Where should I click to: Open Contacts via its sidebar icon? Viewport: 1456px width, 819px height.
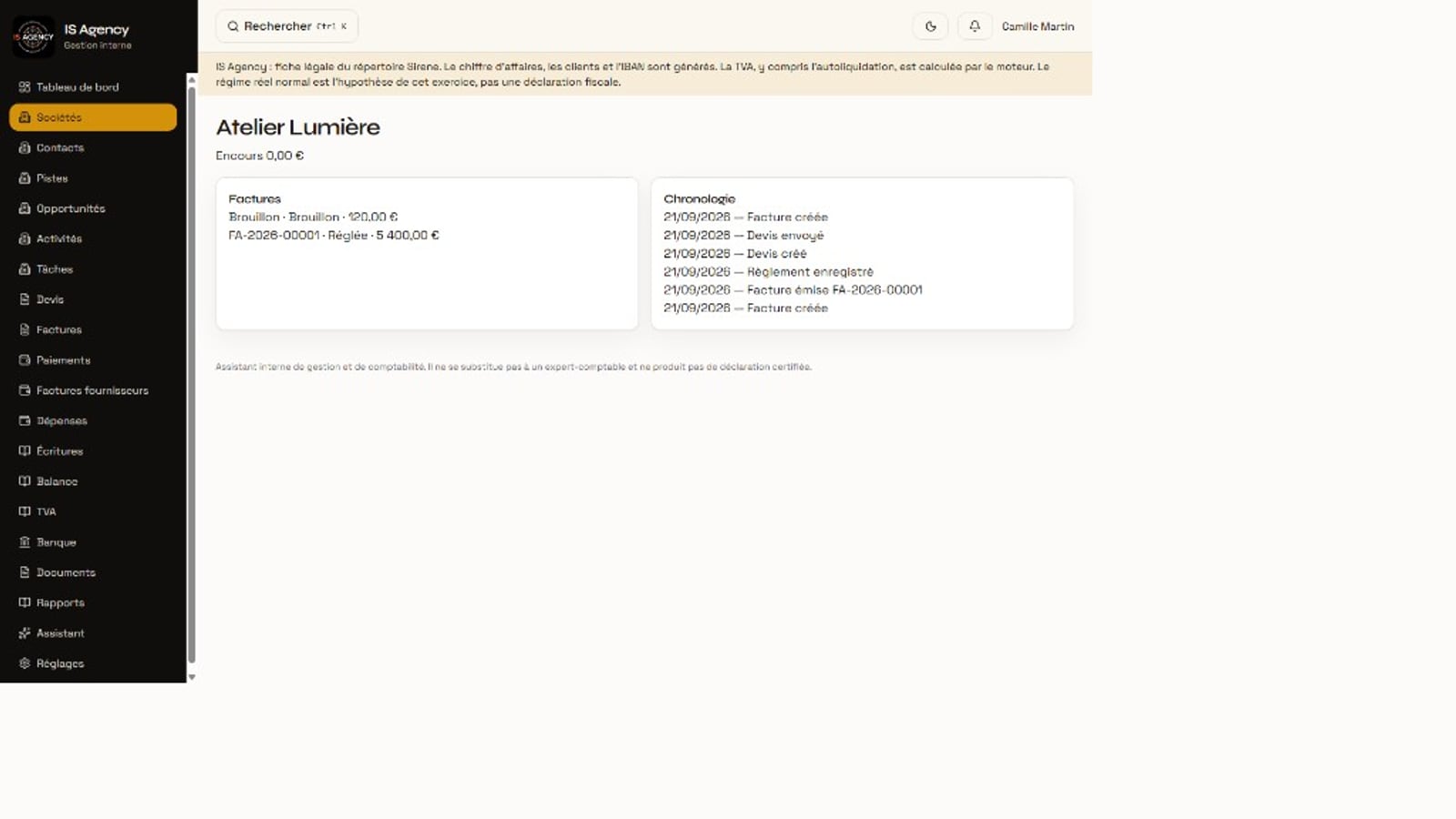(25, 147)
